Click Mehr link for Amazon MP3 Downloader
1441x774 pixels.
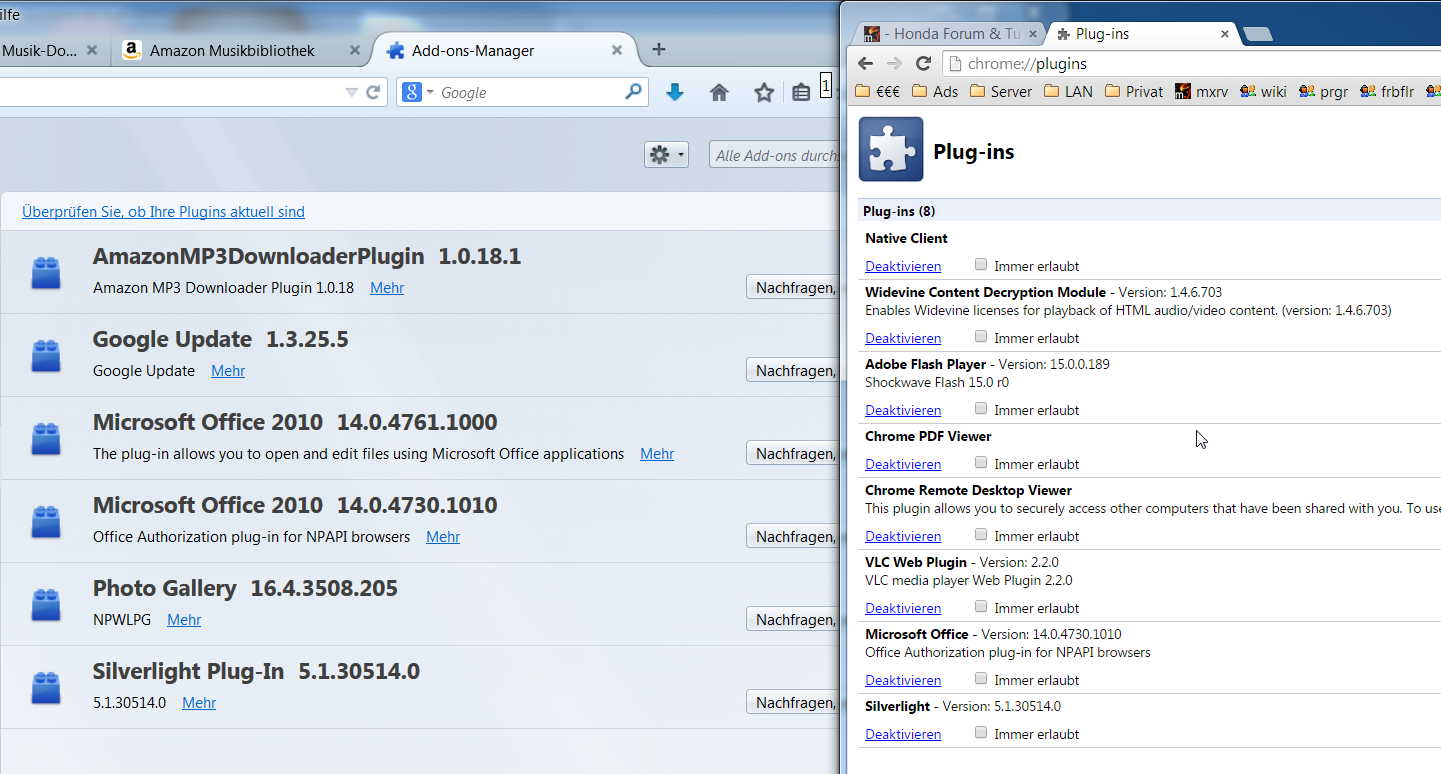(x=387, y=288)
